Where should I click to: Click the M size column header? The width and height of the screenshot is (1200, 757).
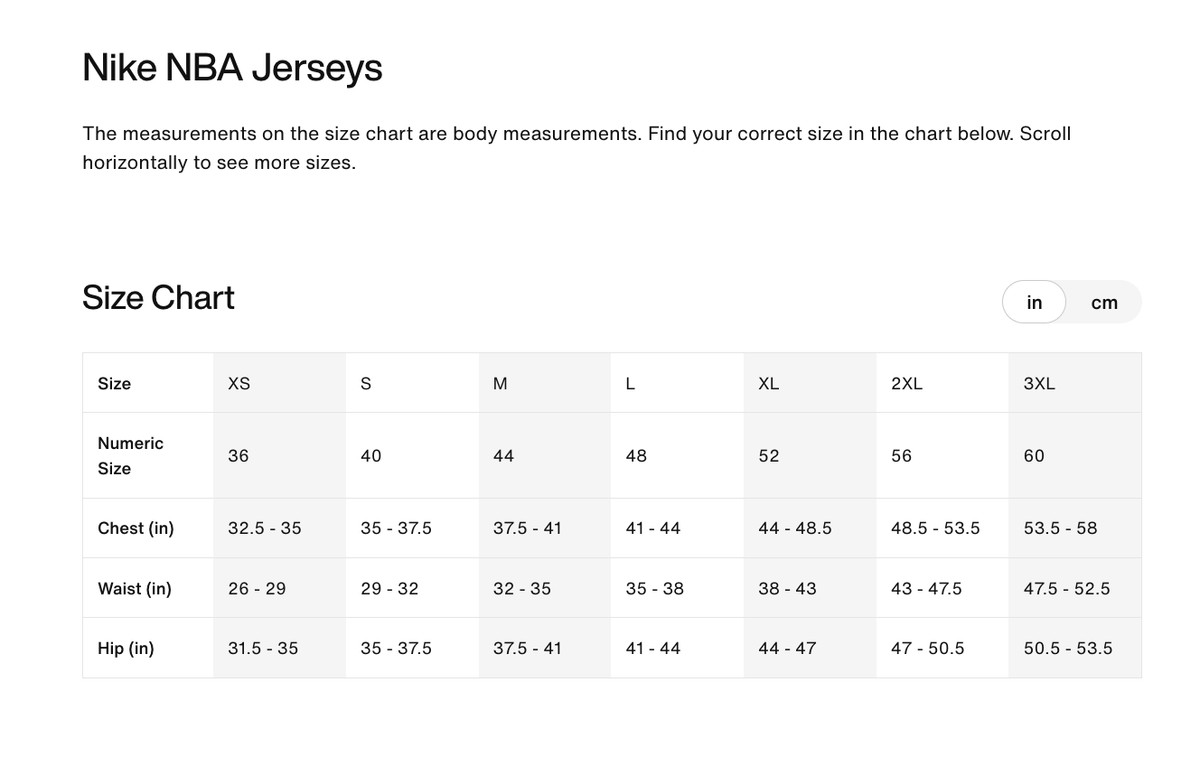click(x=500, y=384)
